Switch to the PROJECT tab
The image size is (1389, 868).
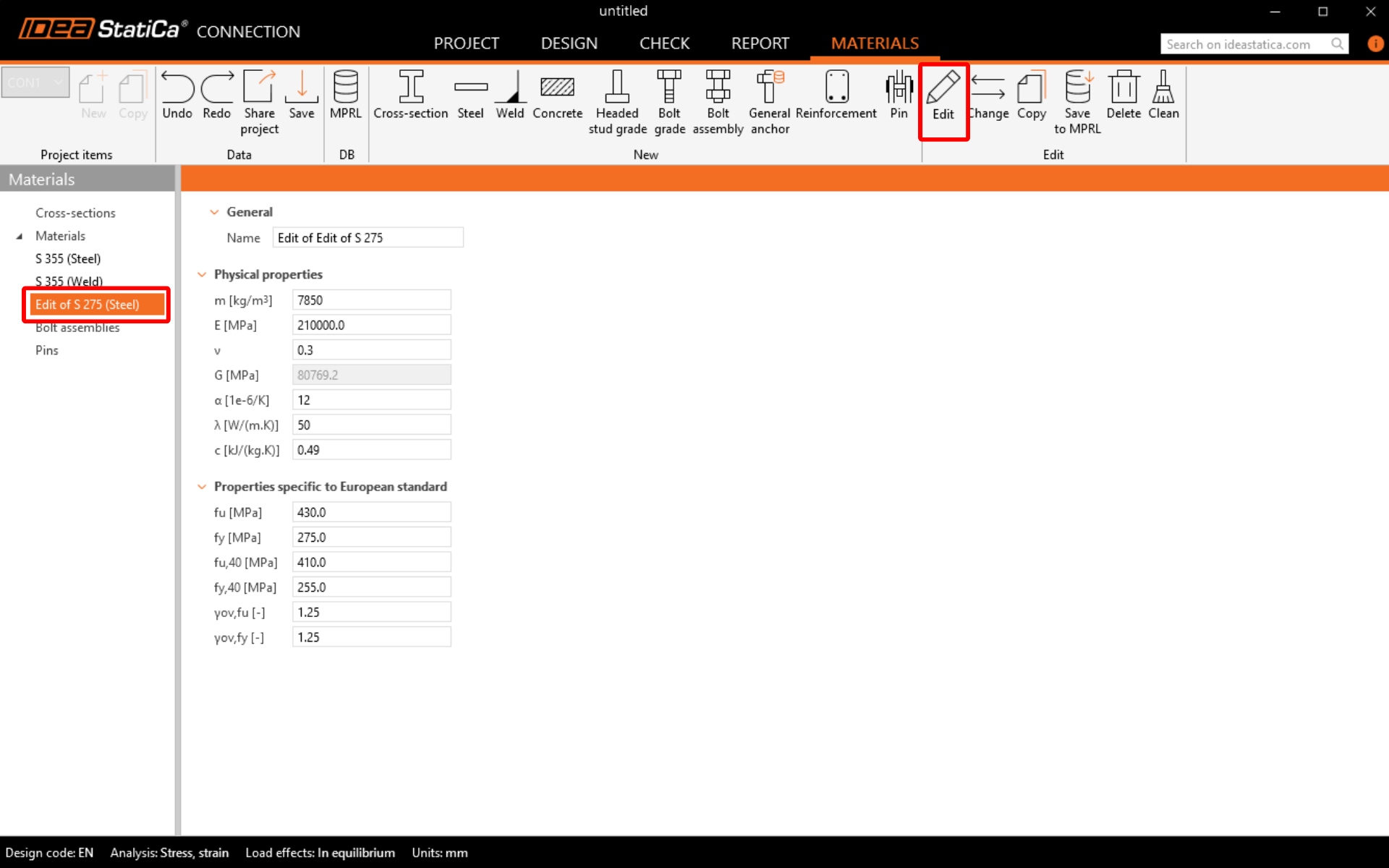[x=467, y=43]
